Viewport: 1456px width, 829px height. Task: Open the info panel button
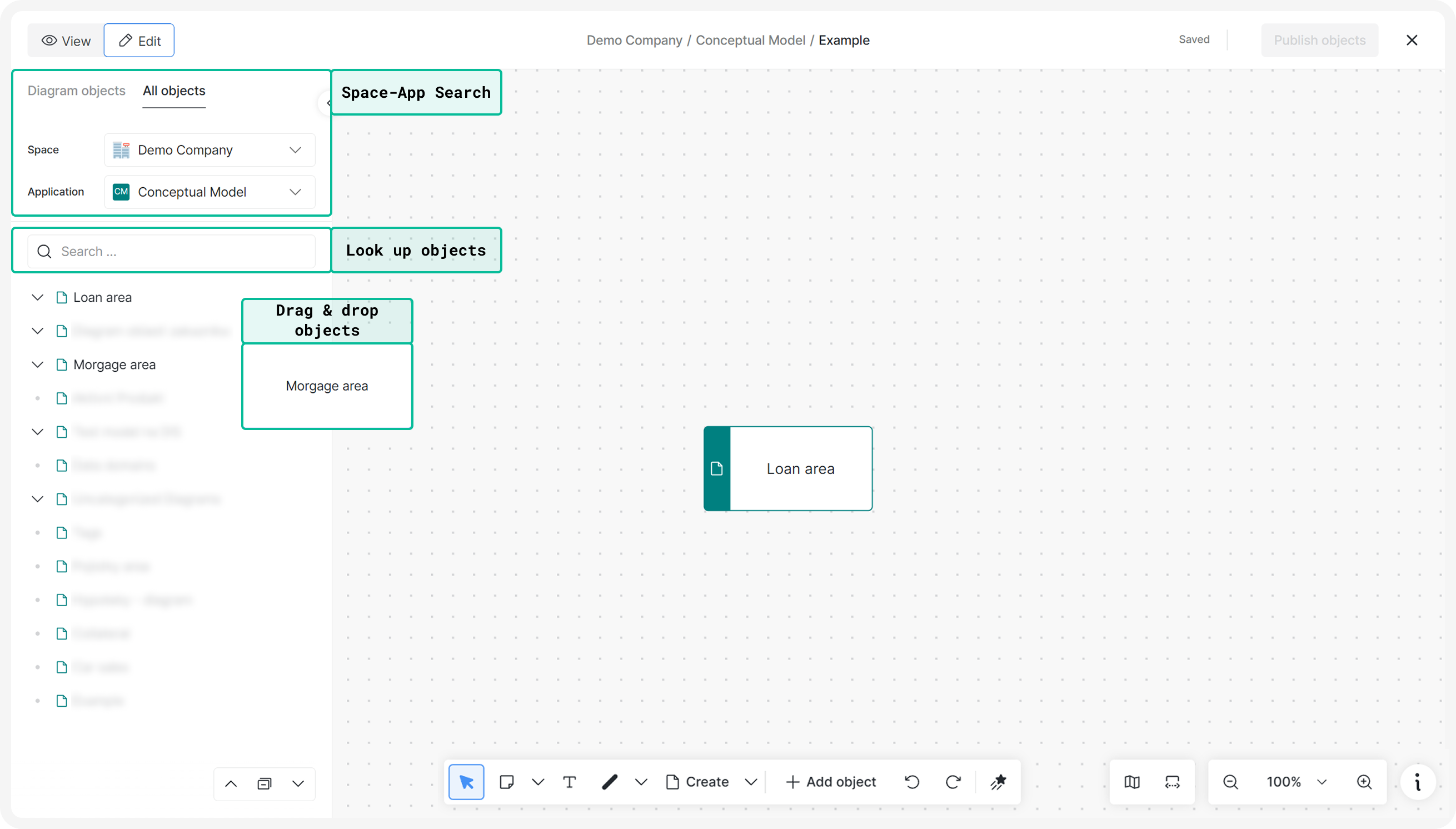(1418, 782)
